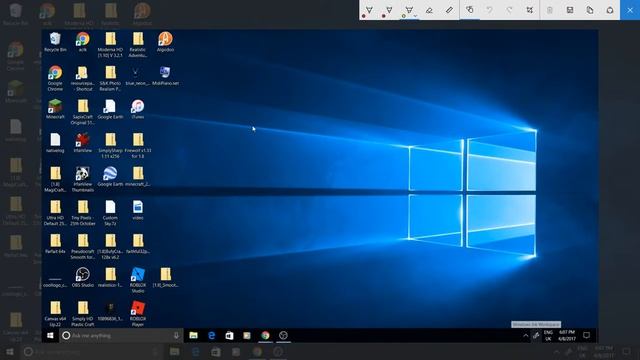This screenshot has width=640, height=360.
Task: Click the Cortana microphone icon in captured taskbar
Action: pos(176,336)
